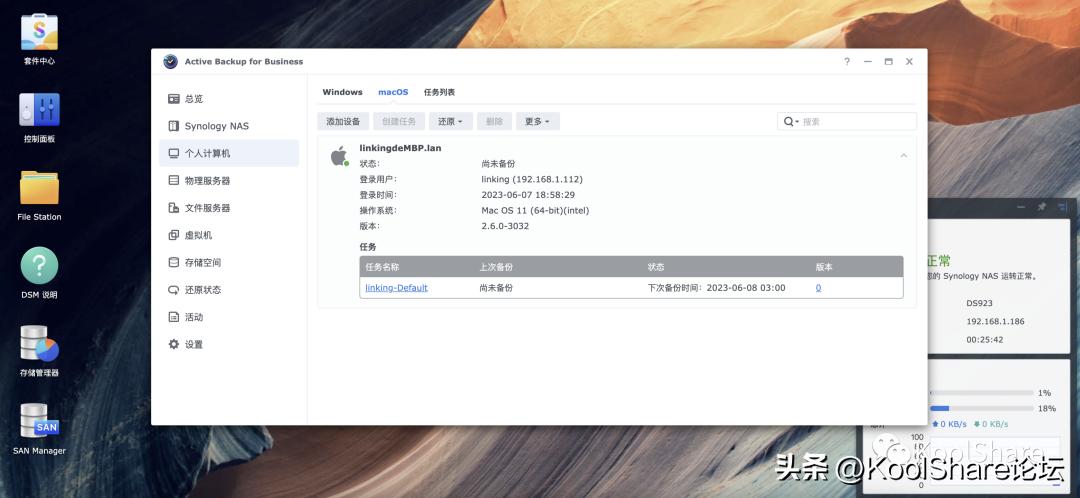Click the login user value linking (192.168.1.112)

pyautogui.click(x=532, y=179)
